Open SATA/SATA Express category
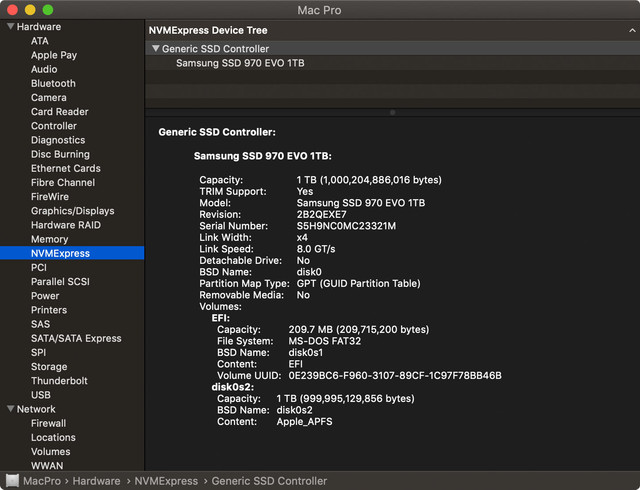 [x=76, y=338]
